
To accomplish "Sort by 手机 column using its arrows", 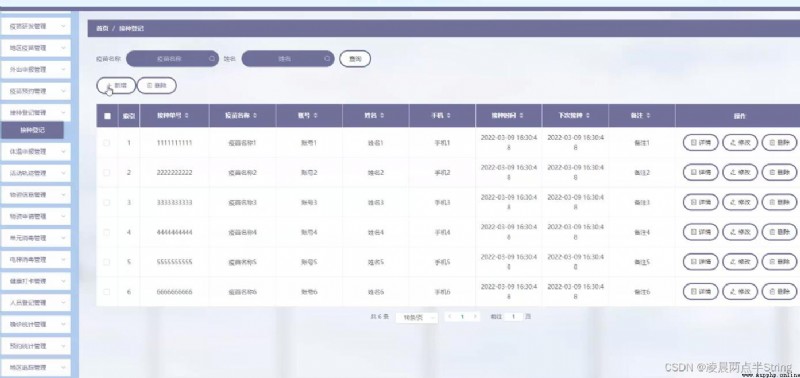I will pyautogui.click(x=448, y=116).
